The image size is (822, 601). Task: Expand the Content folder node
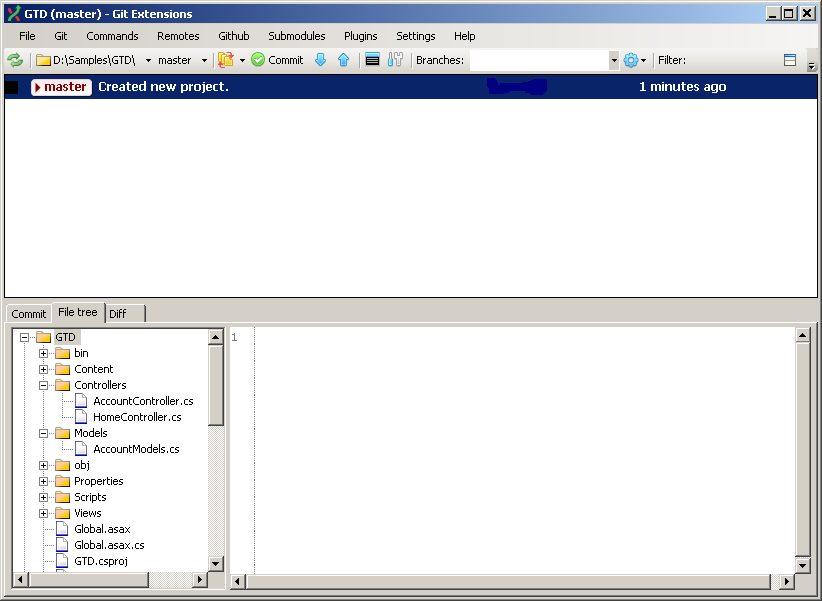click(x=44, y=369)
